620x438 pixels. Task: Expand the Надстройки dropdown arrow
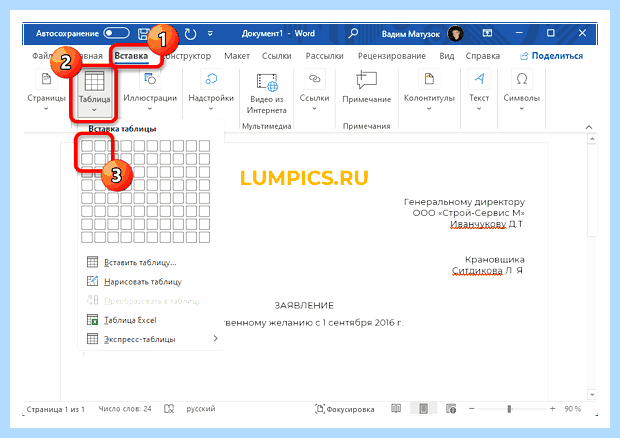[211, 108]
